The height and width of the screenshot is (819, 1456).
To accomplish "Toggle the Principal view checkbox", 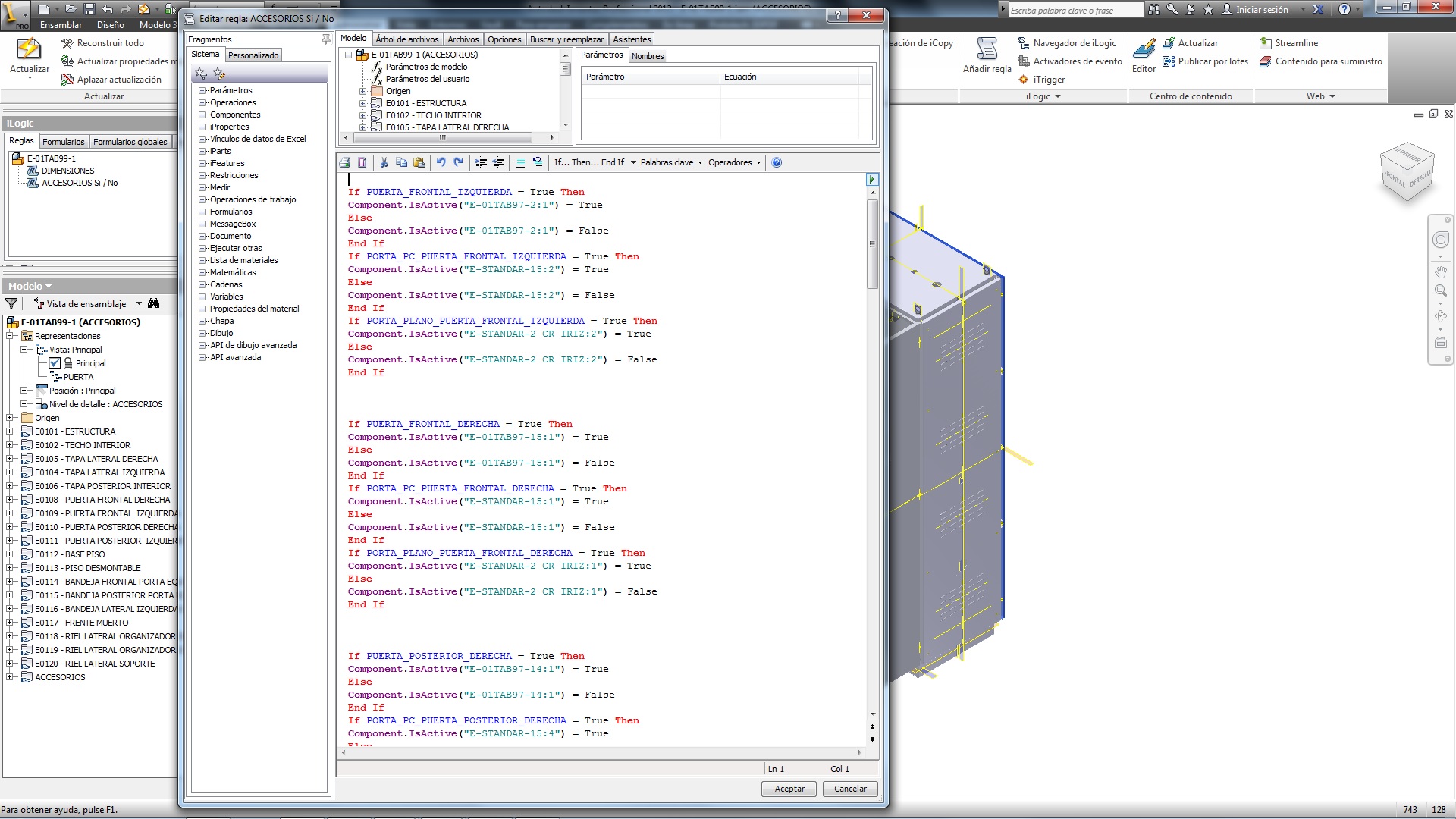I will (x=55, y=363).
